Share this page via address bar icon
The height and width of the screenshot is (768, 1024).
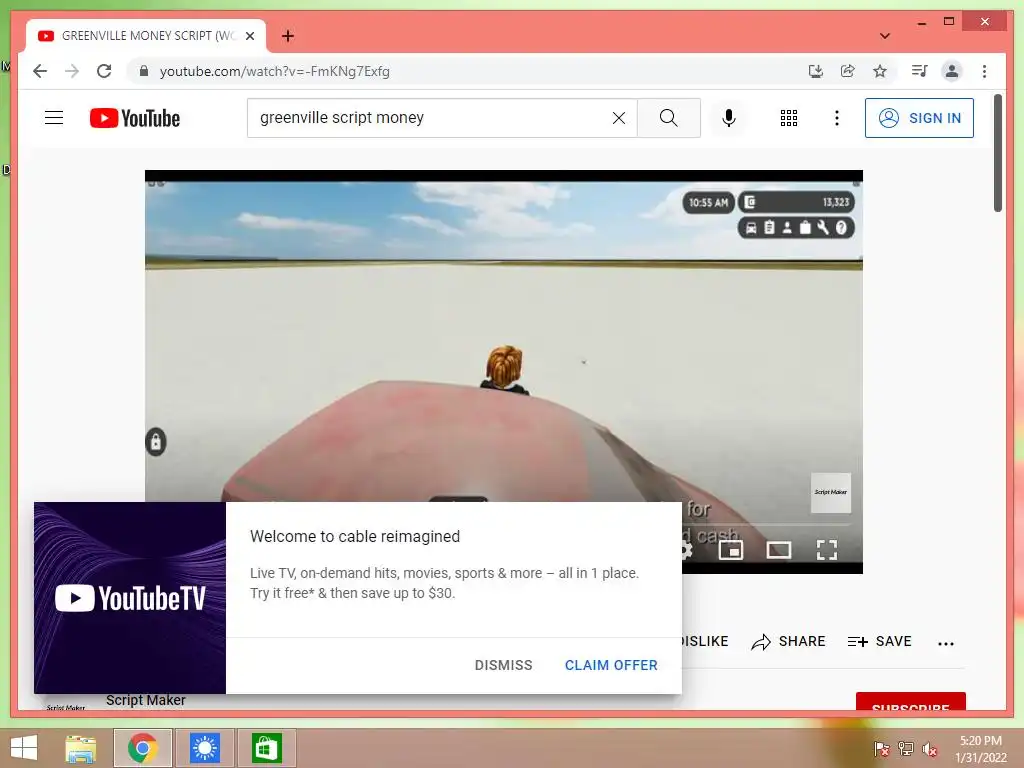click(x=848, y=71)
